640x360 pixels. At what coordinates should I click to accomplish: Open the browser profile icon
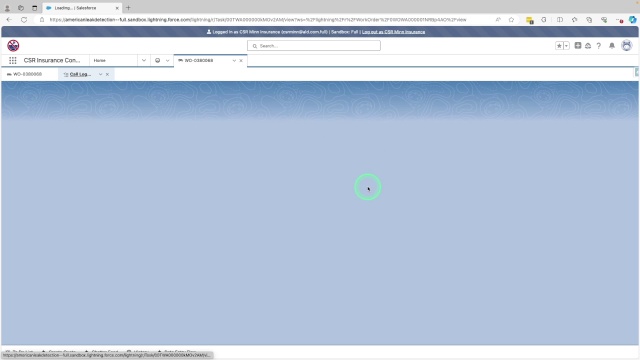pos(7,8)
